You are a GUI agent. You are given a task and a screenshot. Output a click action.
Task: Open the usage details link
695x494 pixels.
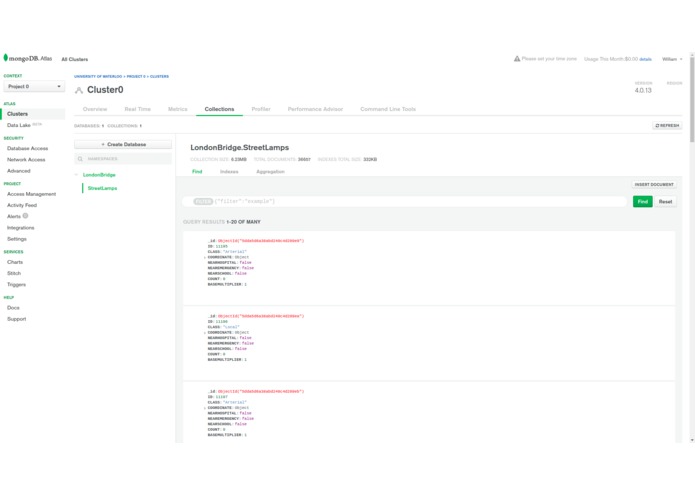(x=645, y=59)
